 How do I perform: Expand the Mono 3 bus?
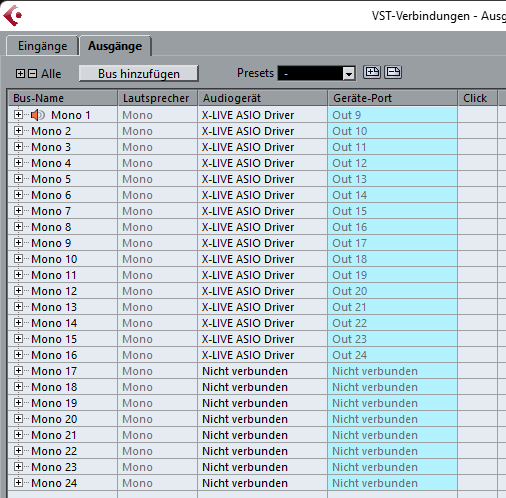pos(19,147)
